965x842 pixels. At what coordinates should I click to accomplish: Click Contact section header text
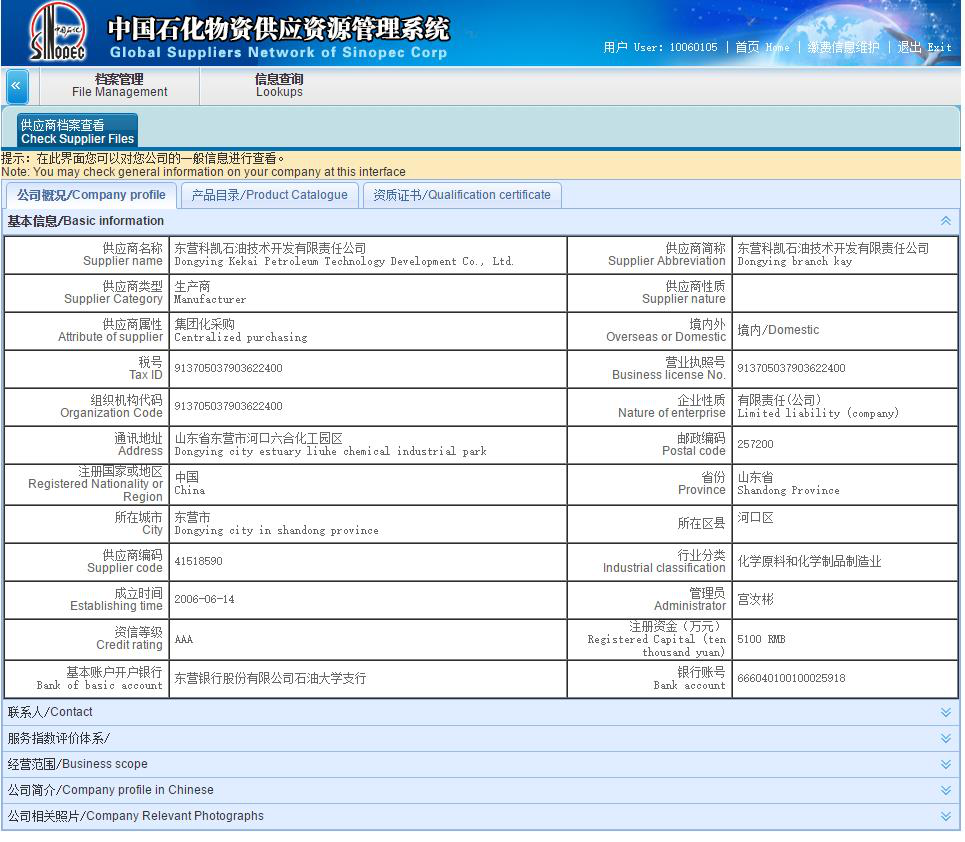pos(50,712)
